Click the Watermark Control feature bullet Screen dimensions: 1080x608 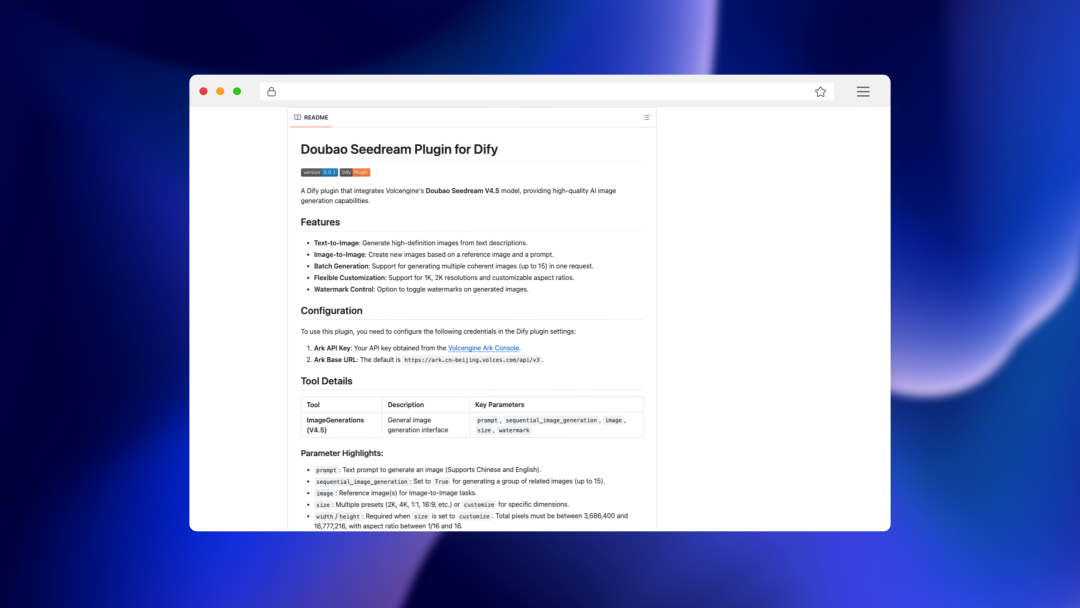pyautogui.click(x=421, y=290)
